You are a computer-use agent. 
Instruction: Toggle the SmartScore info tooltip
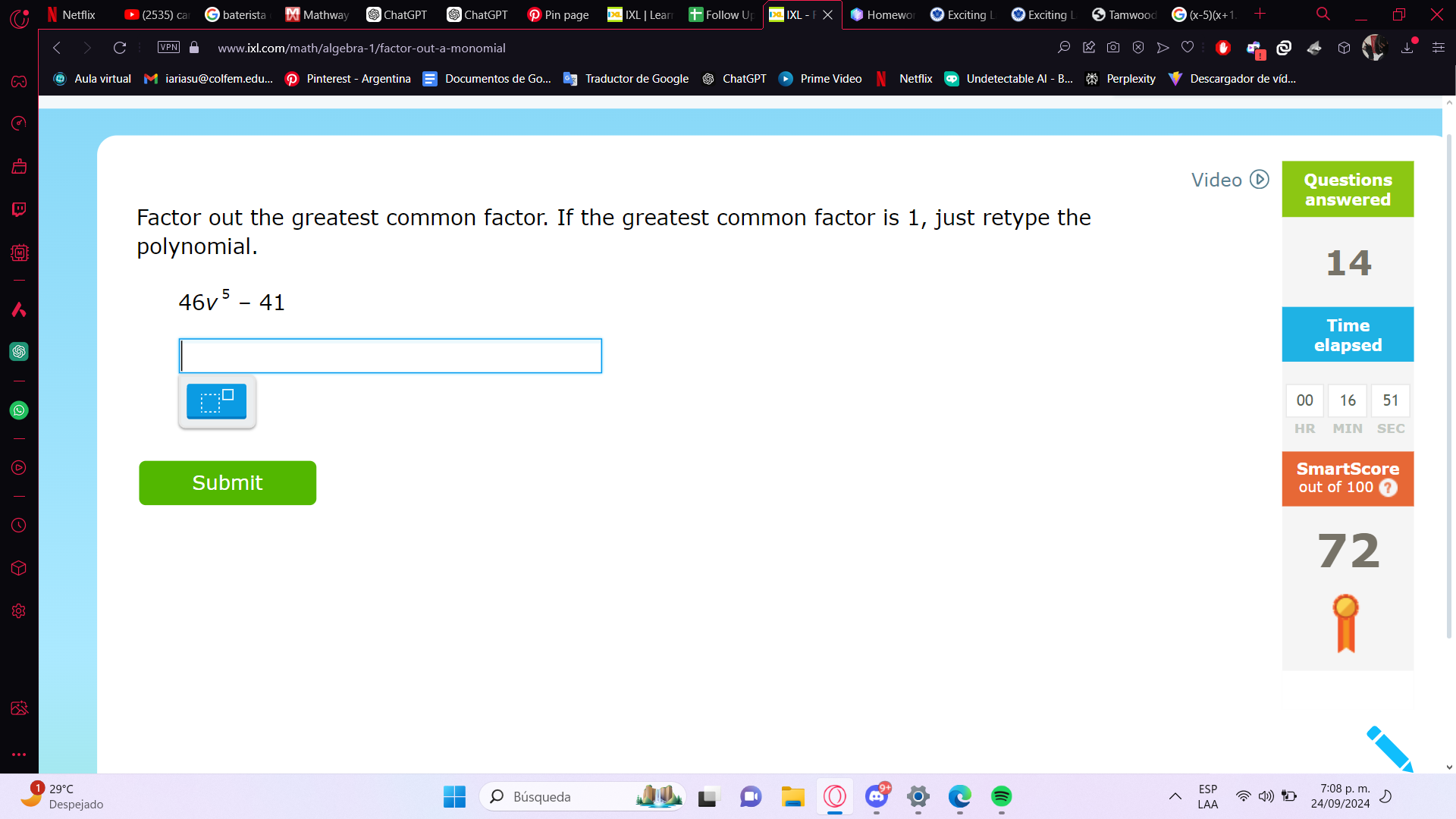click(1389, 488)
